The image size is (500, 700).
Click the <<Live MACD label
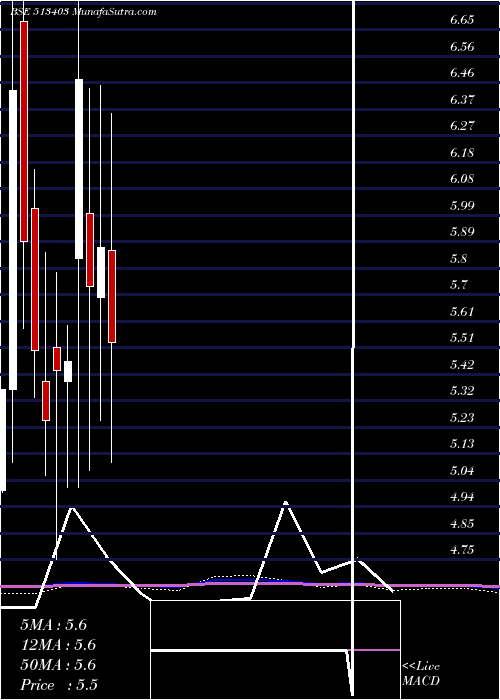(x=421, y=674)
